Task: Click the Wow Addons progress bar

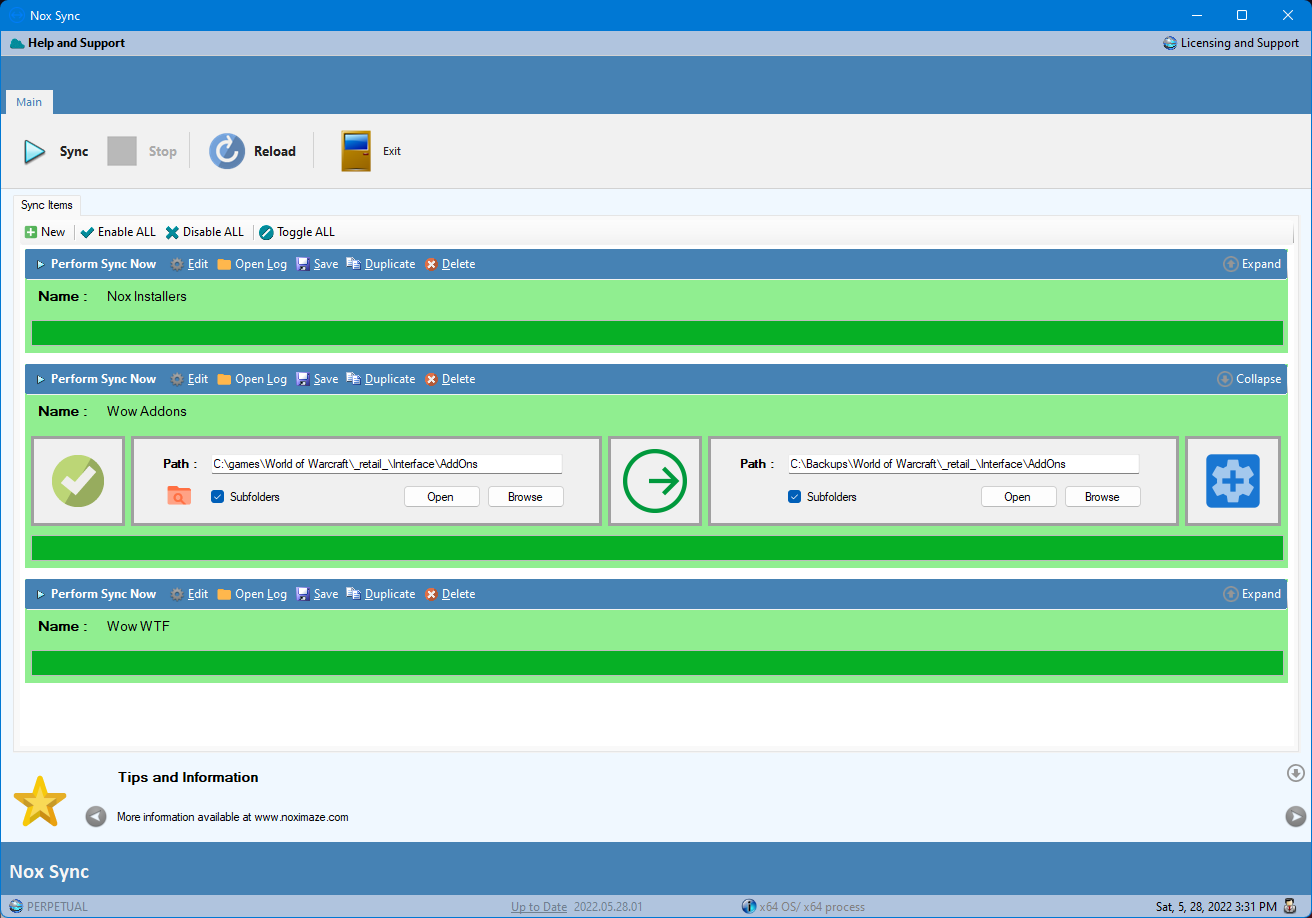Action: click(657, 548)
